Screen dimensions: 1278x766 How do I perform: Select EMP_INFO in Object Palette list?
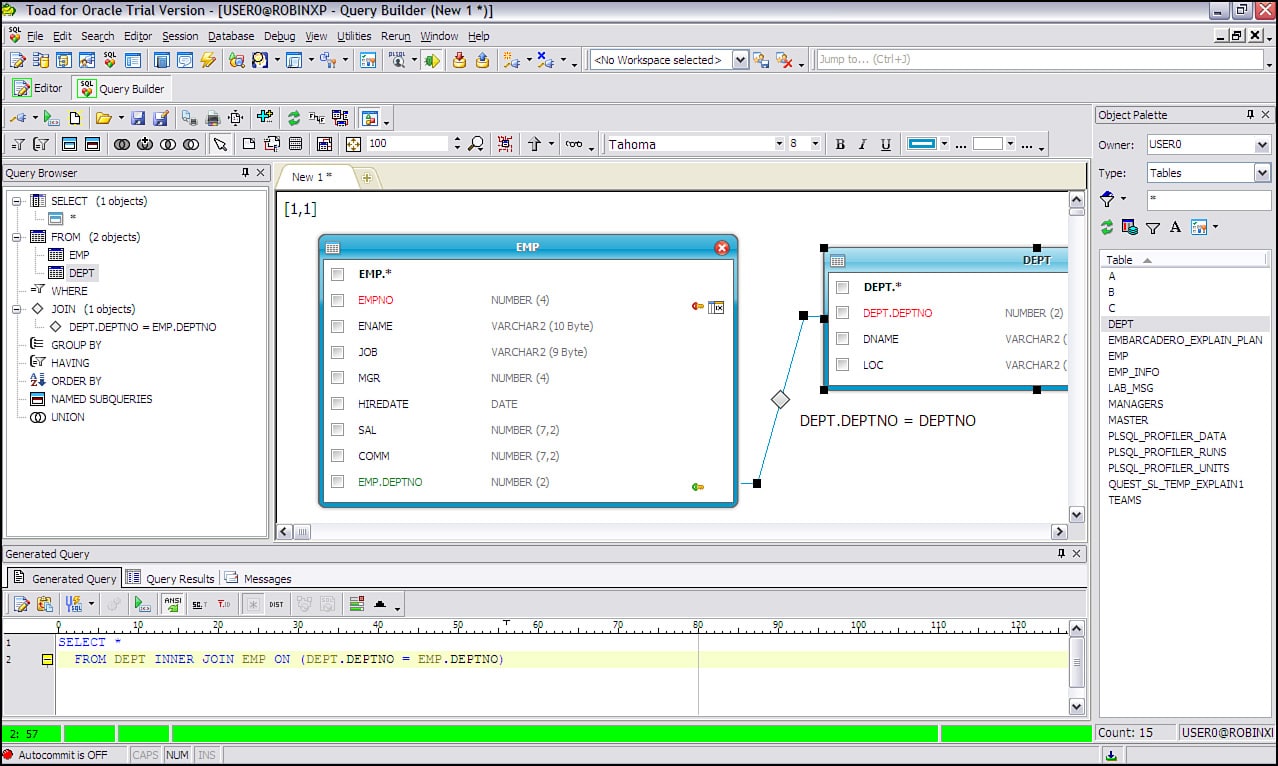tap(1134, 372)
